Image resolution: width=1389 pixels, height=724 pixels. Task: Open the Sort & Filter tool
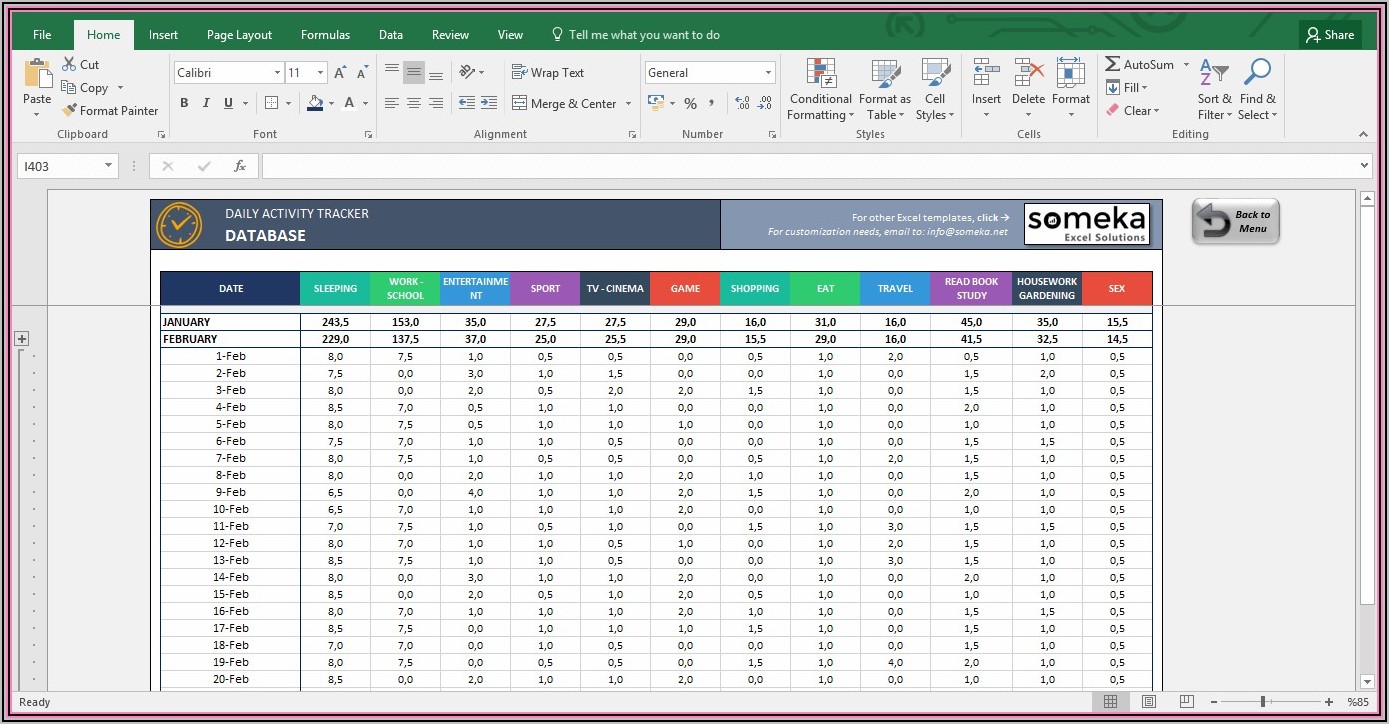1214,90
